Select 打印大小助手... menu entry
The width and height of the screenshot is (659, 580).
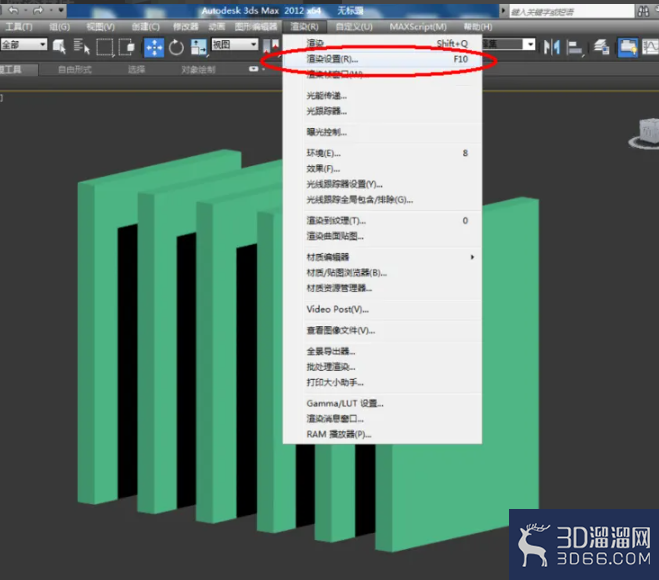[382, 382]
